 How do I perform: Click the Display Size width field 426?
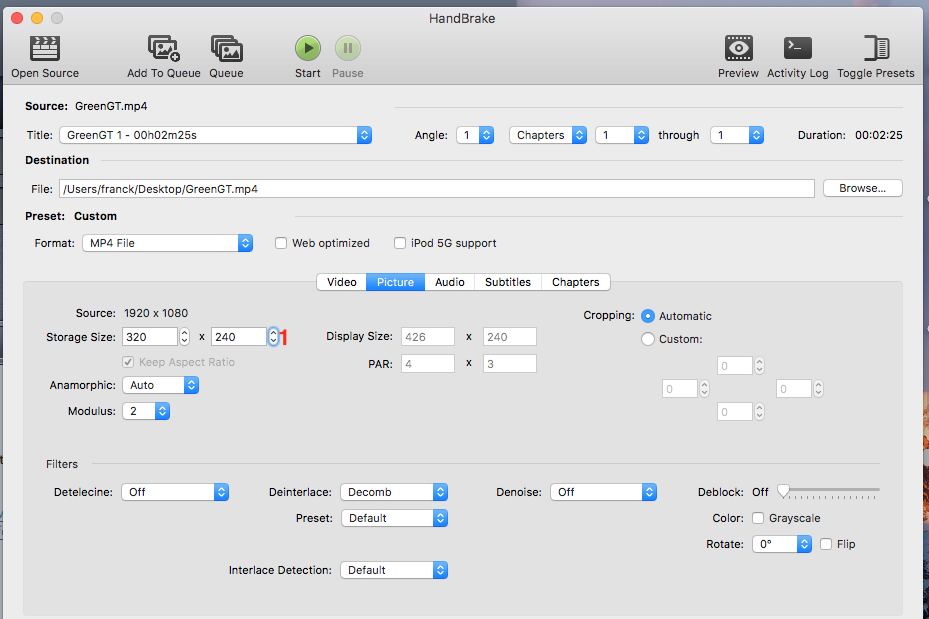428,337
